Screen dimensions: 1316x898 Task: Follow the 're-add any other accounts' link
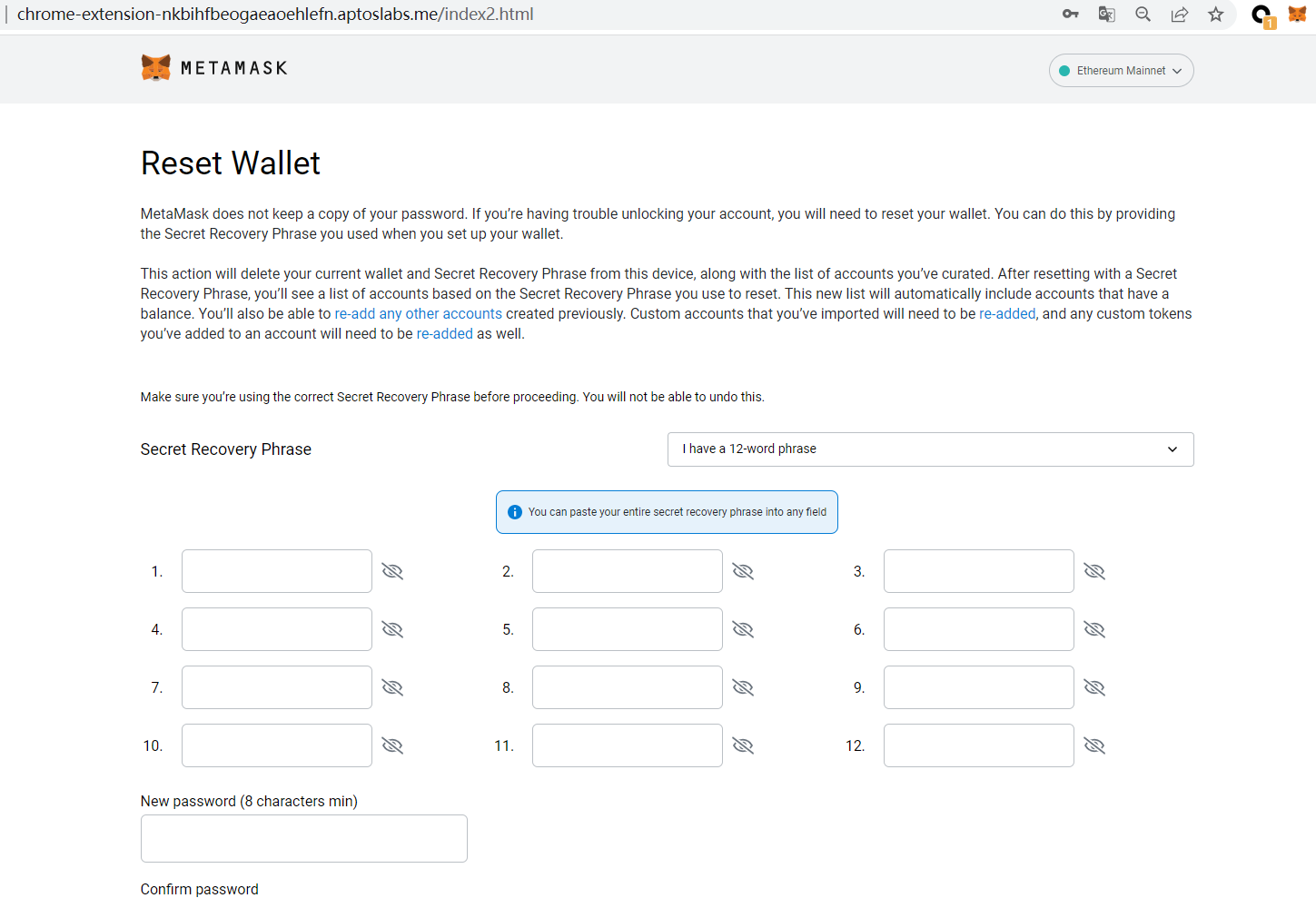[418, 314]
